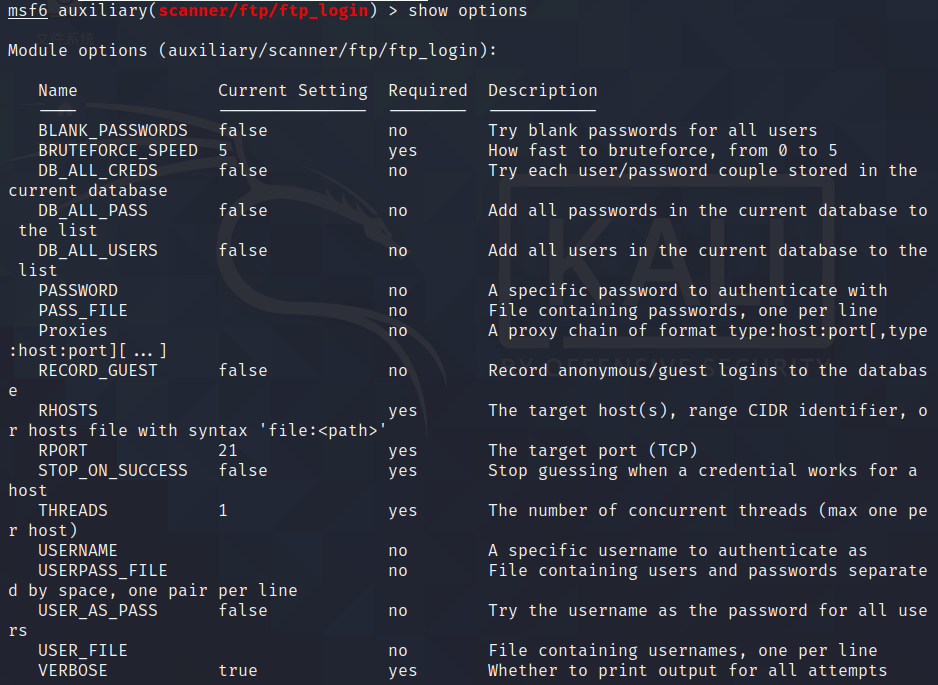Click the STOP_ON_SUCCESS false setting
938x685 pixels.
pyautogui.click(x=242, y=470)
